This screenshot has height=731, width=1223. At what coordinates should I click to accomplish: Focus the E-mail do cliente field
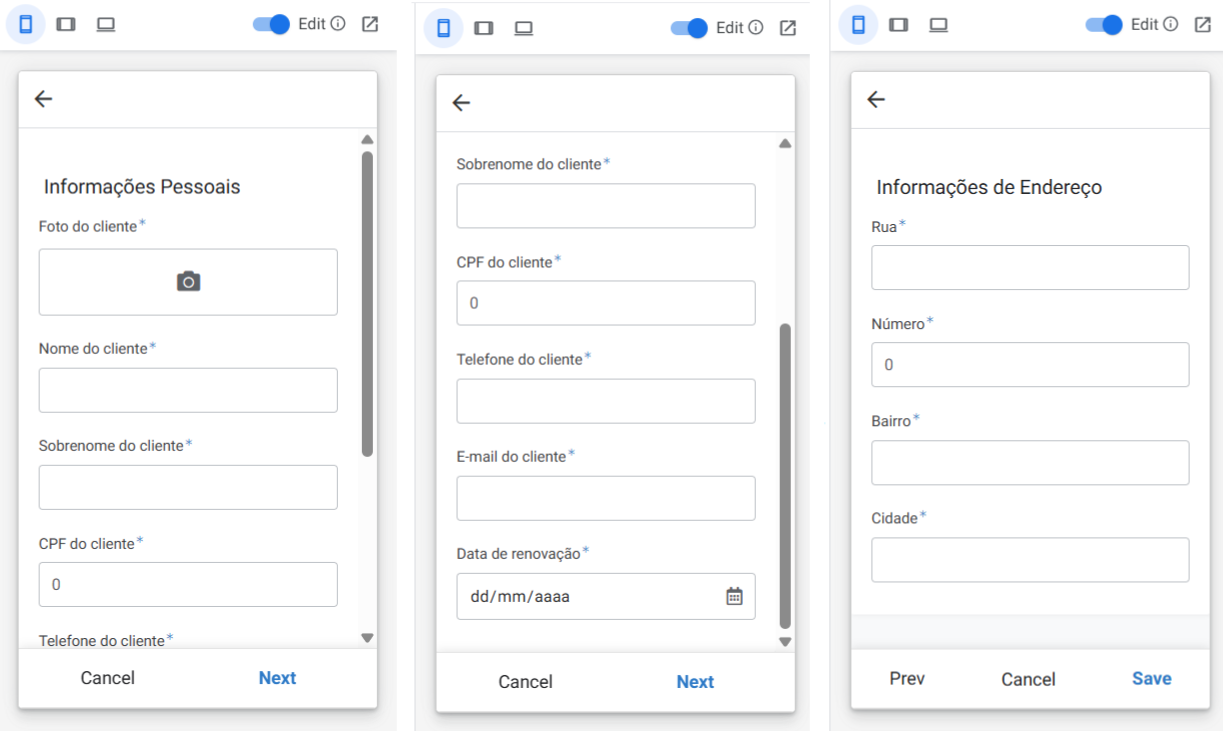click(606, 498)
